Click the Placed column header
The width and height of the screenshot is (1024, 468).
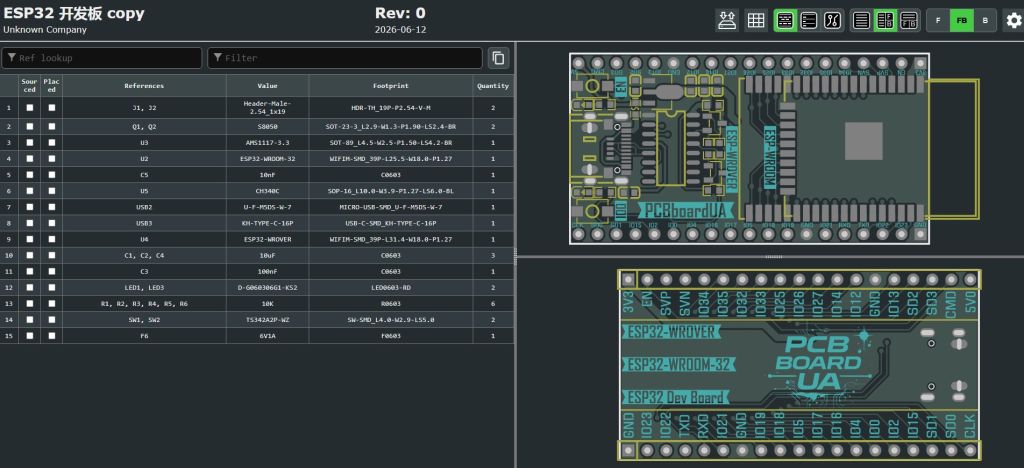click(52, 86)
